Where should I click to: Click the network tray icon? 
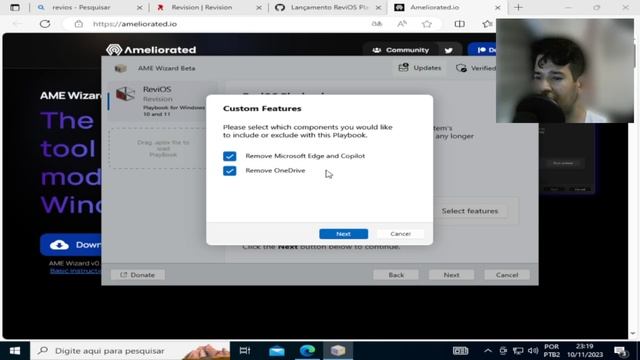tap(518, 351)
